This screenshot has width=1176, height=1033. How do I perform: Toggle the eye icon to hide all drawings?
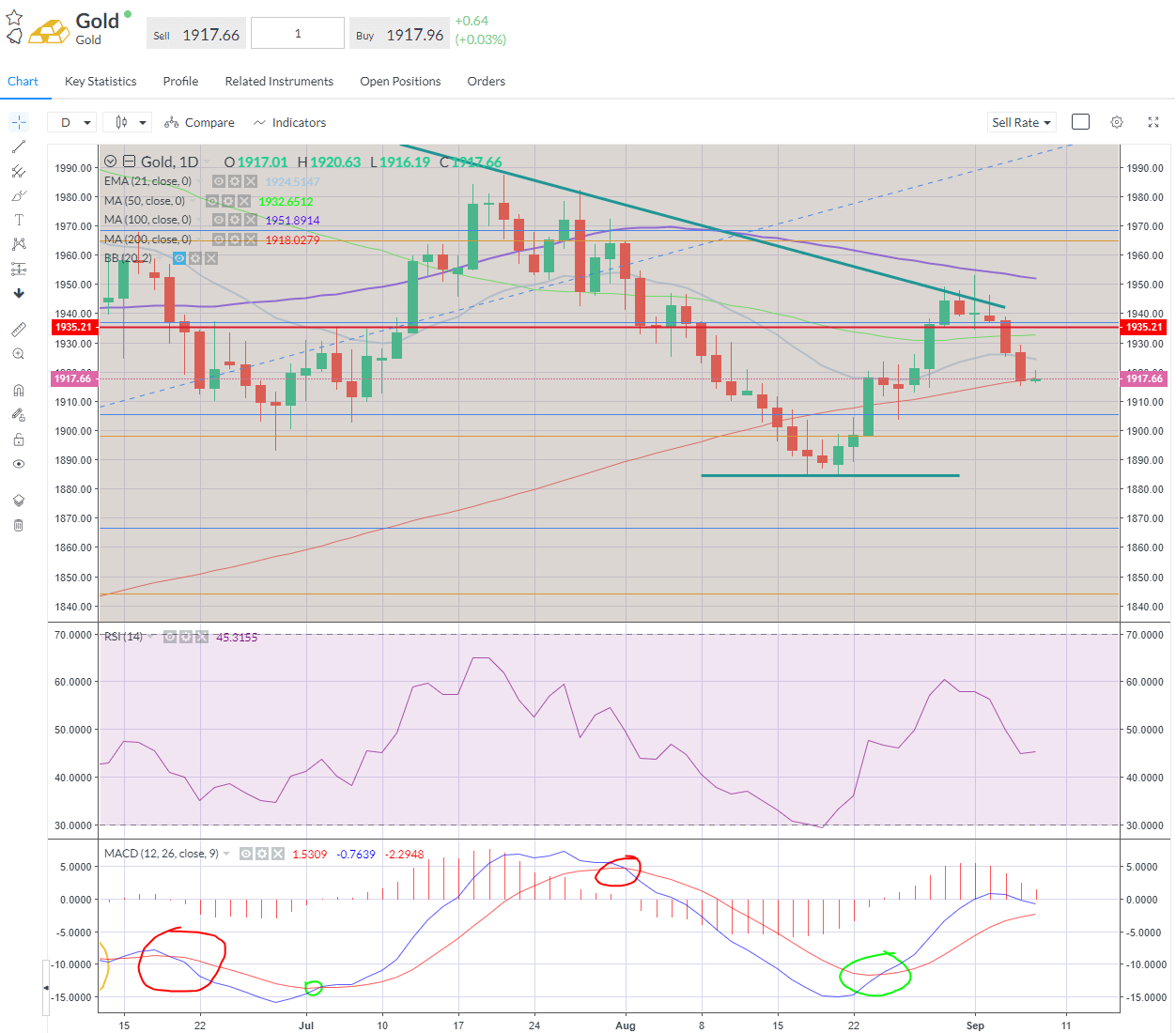[18, 463]
